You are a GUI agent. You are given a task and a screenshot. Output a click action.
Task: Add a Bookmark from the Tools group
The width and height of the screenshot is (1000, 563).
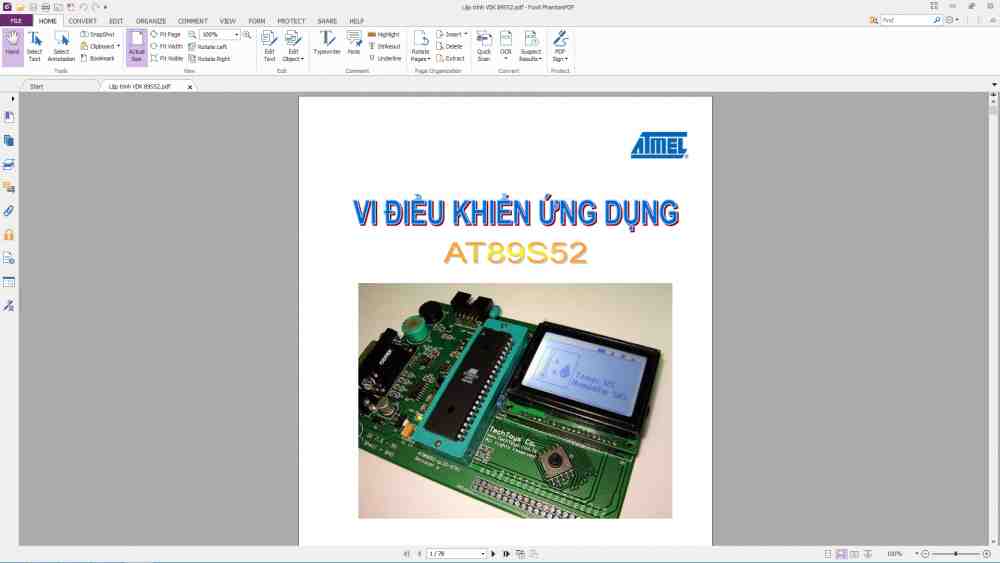98,59
